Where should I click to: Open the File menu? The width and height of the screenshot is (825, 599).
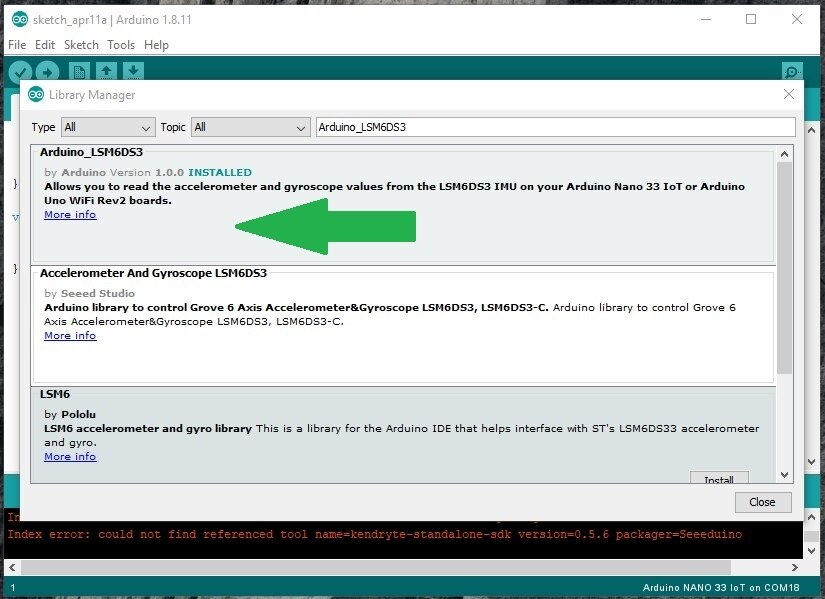17,45
